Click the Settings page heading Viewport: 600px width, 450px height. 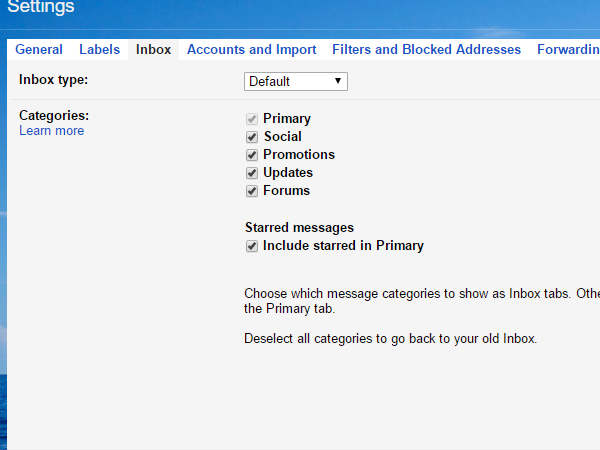pos(38,8)
